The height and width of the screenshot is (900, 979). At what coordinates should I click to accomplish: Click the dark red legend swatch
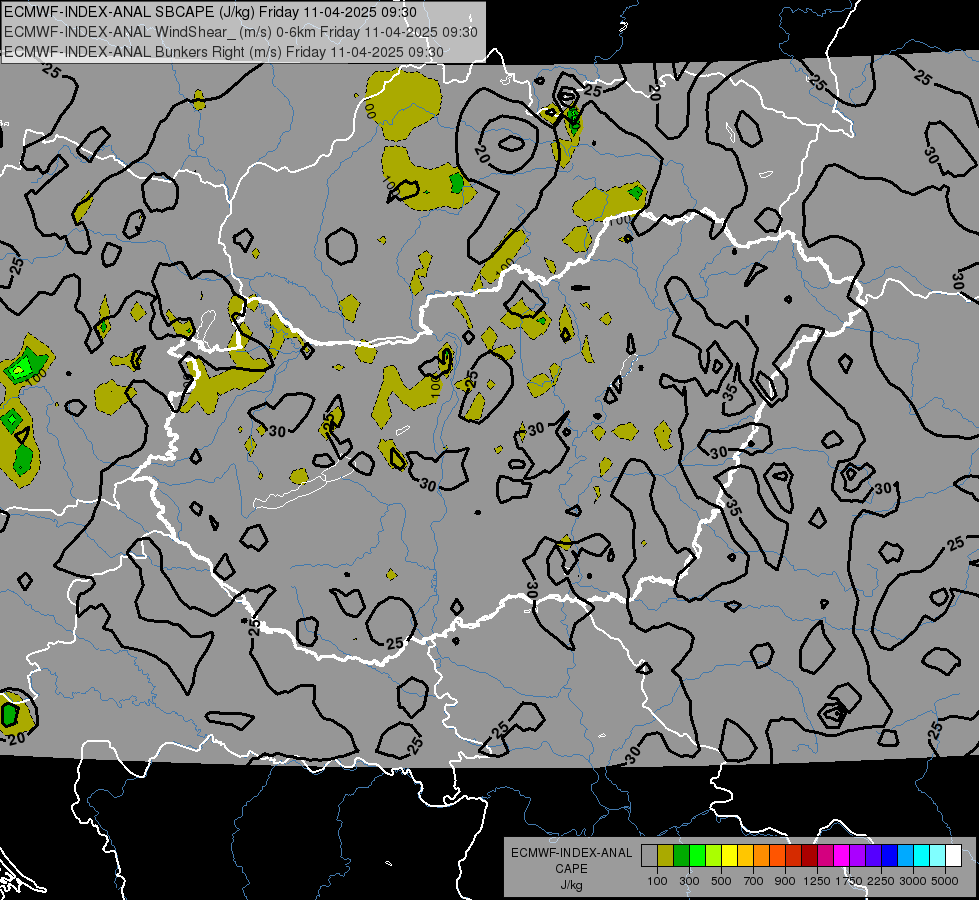(809, 856)
